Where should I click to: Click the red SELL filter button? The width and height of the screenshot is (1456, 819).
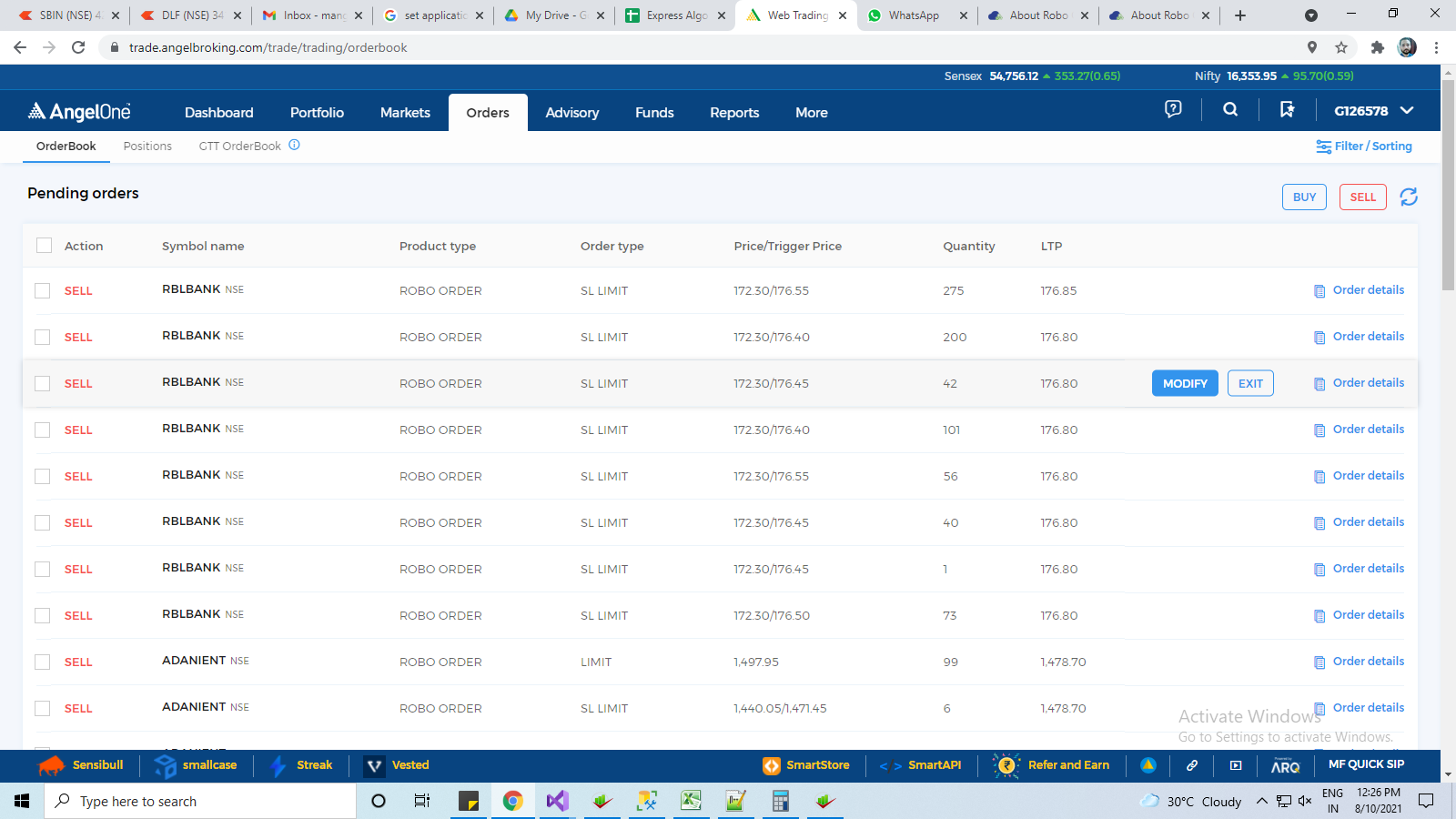tap(1362, 197)
